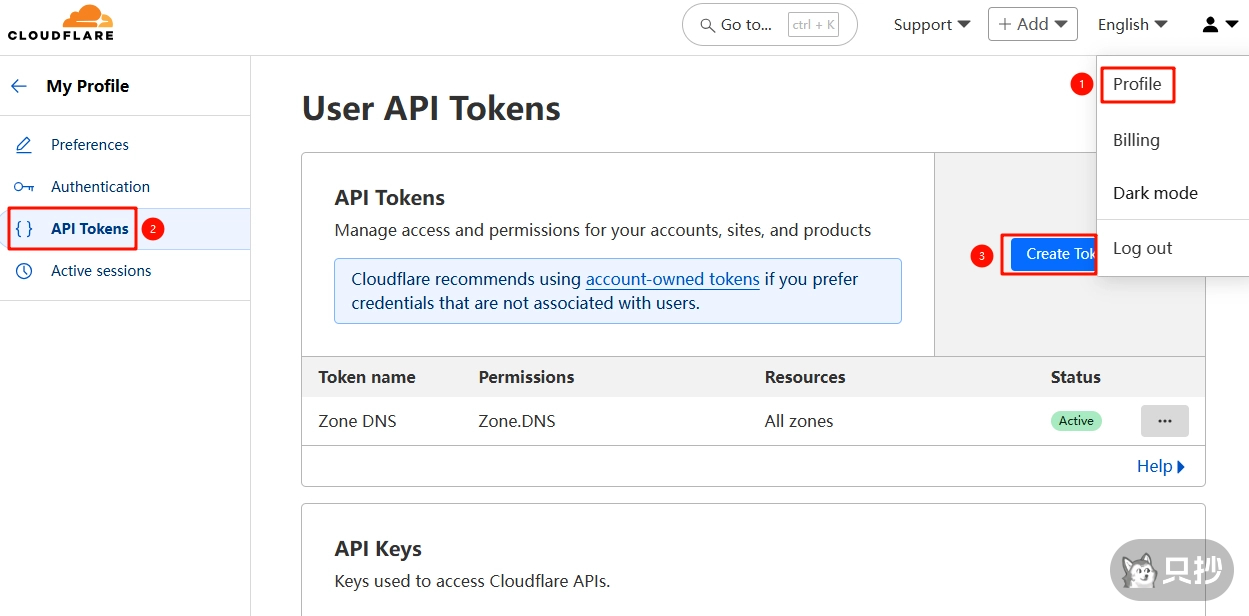Expand the Add dropdown

coord(1032,24)
